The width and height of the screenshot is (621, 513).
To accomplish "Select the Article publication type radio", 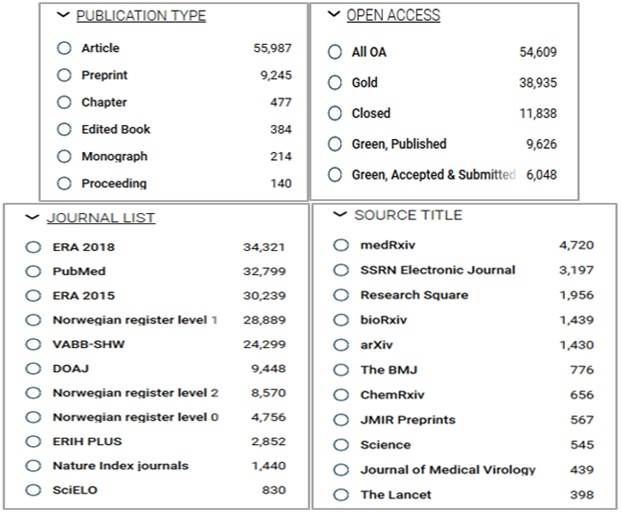I will pos(65,48).
